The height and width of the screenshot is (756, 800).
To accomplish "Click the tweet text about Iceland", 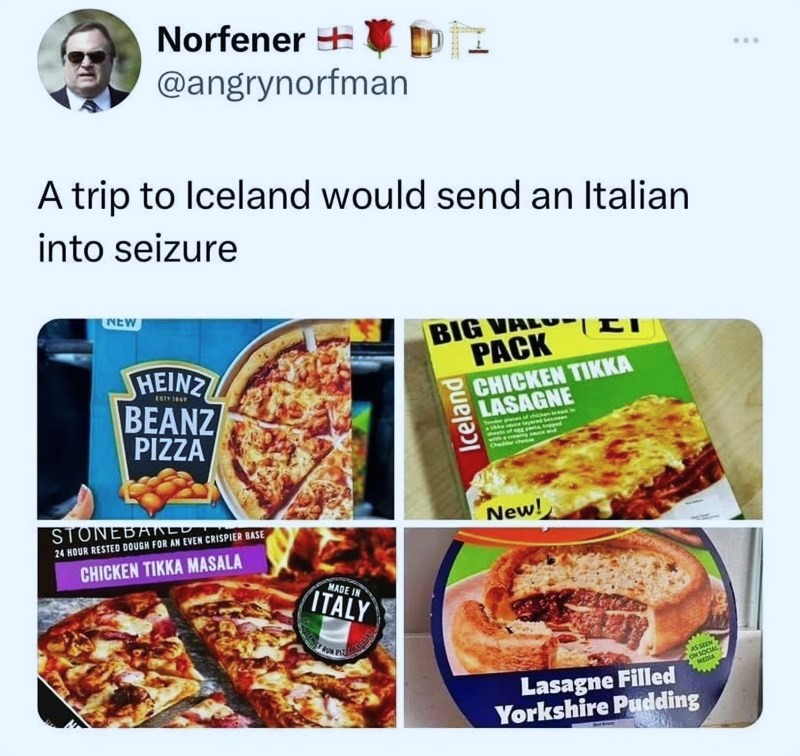I will click(x=363, y=222).
